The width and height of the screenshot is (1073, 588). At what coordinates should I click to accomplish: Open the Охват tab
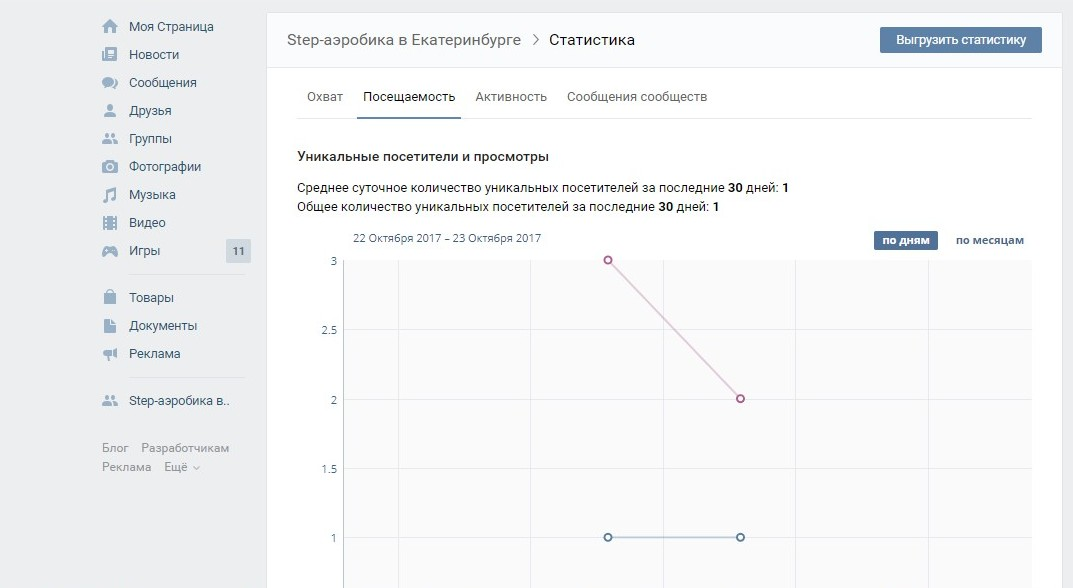tap(325, 97)
